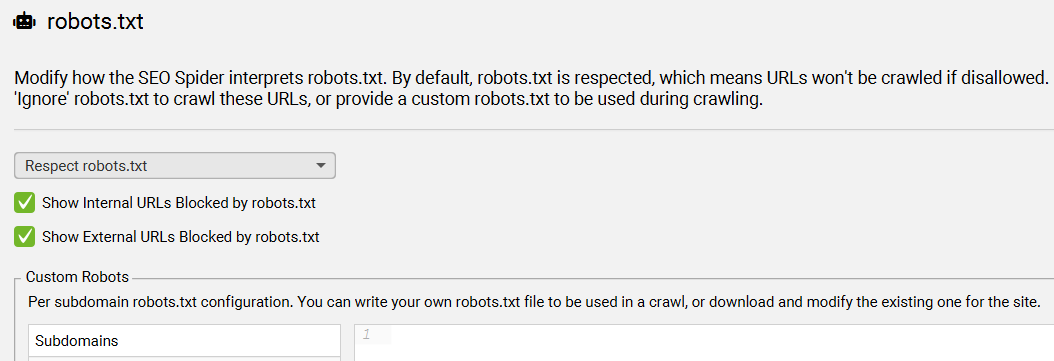The width and height of the screenshot is (1054, 361).
Task: Click the Custom Robots group label
Action: click(x=77, y=277)
